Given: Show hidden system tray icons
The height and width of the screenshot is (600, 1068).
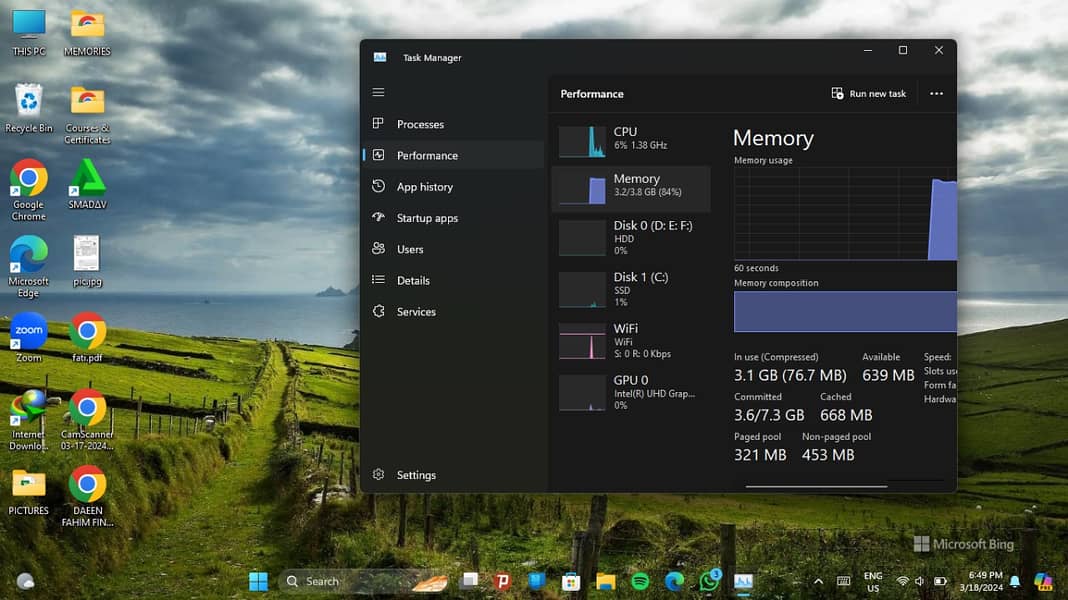Looking at the screenshot, I should (818, 581).
